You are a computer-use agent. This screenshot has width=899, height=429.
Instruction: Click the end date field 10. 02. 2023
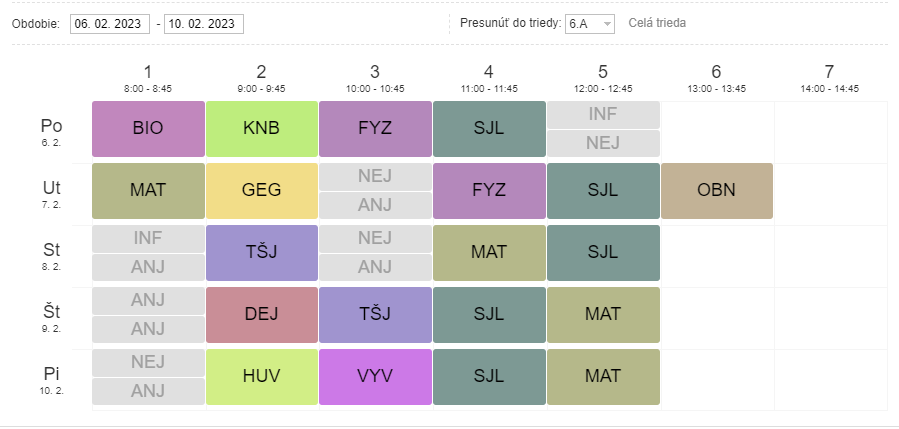click(x=204, y=24)
